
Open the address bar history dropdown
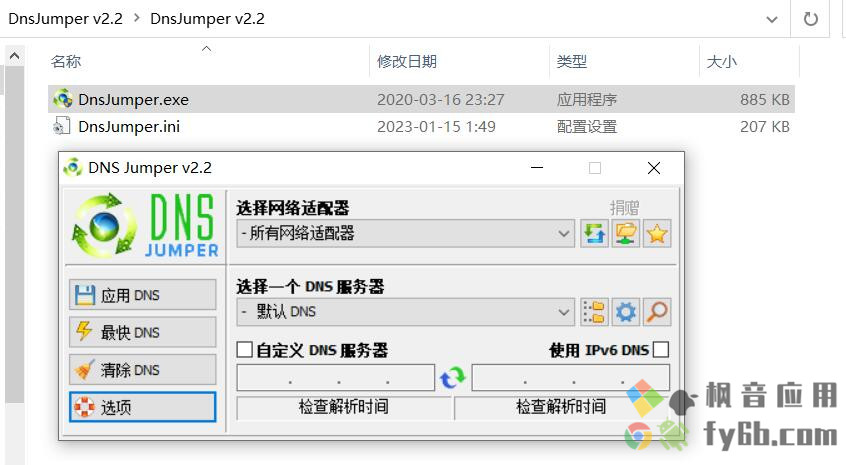[x=772, y=19]
